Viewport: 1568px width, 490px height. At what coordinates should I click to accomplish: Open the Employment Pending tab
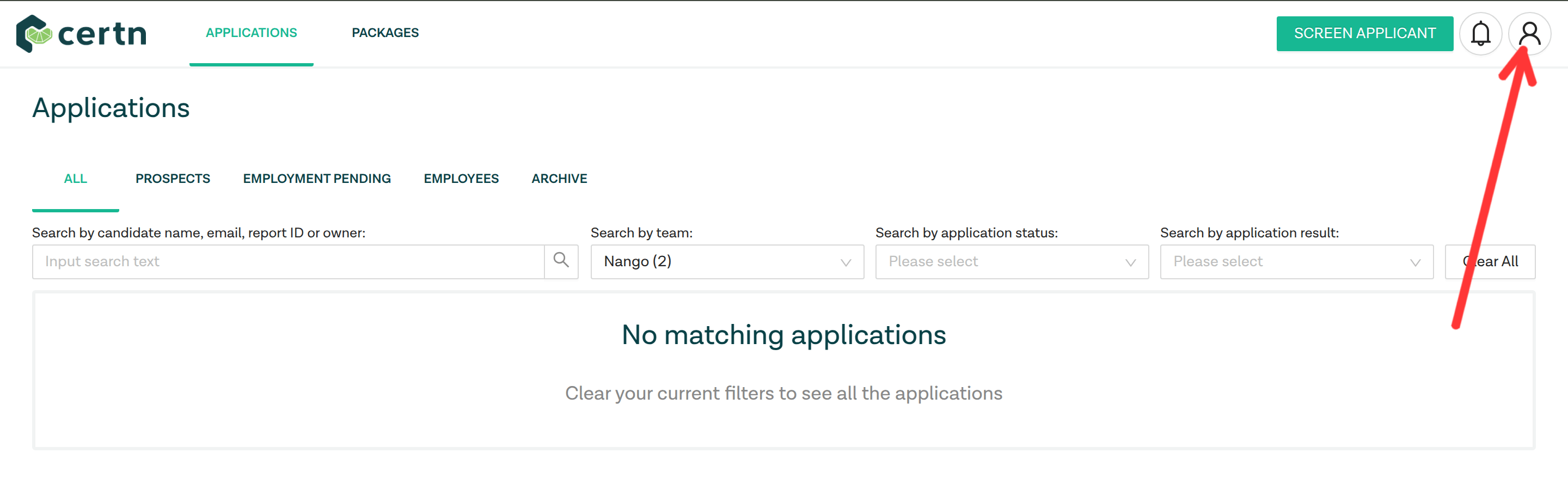click(x=316, y=179)
